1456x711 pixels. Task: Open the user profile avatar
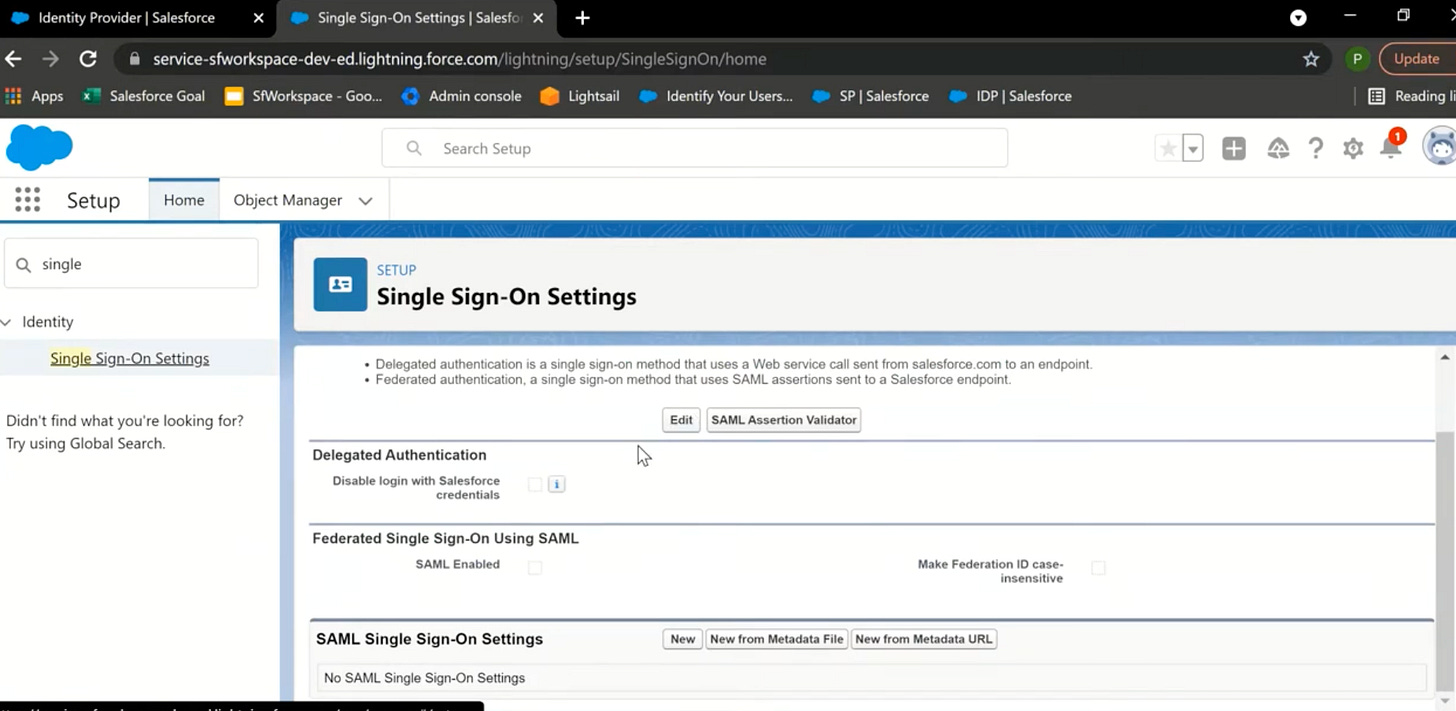(1440, 148)
